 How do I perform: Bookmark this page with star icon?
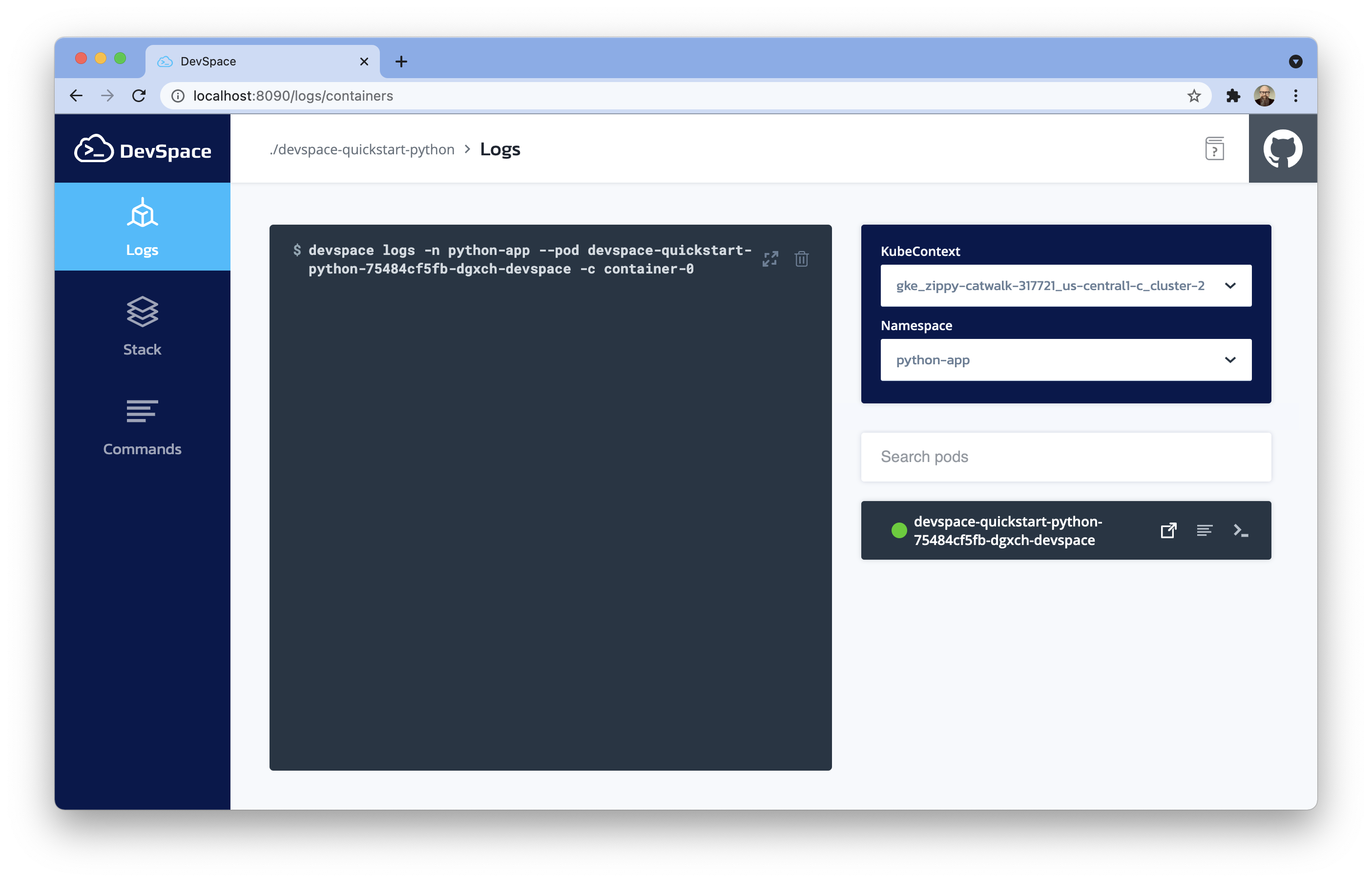[1193, 96]
